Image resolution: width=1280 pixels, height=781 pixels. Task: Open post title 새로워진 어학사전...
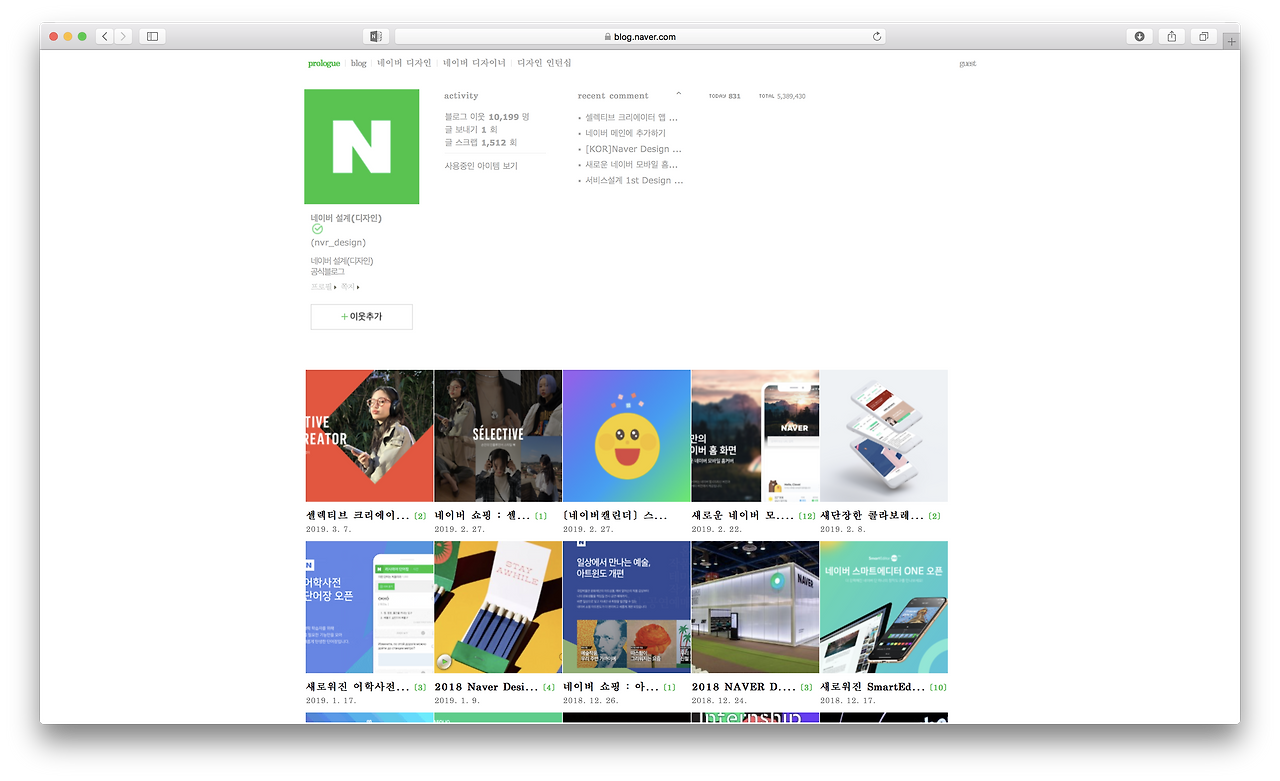358,687
